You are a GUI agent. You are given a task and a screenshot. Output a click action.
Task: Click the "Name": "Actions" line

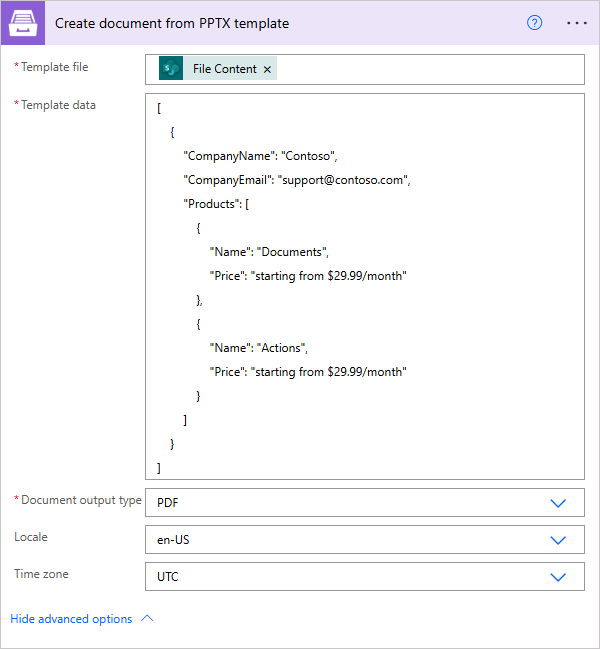pyautogui.click(x=259, y=348)
